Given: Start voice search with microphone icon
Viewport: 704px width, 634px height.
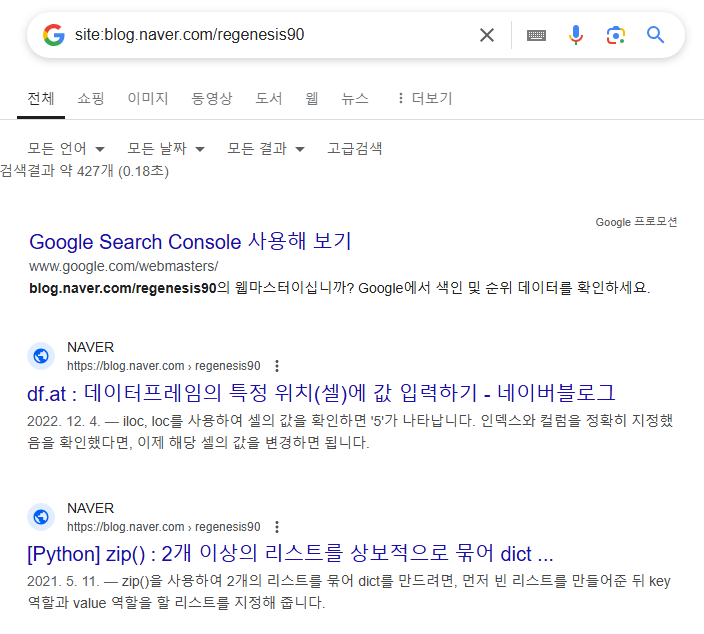Looking at the screenshot, I should point(576,35).
